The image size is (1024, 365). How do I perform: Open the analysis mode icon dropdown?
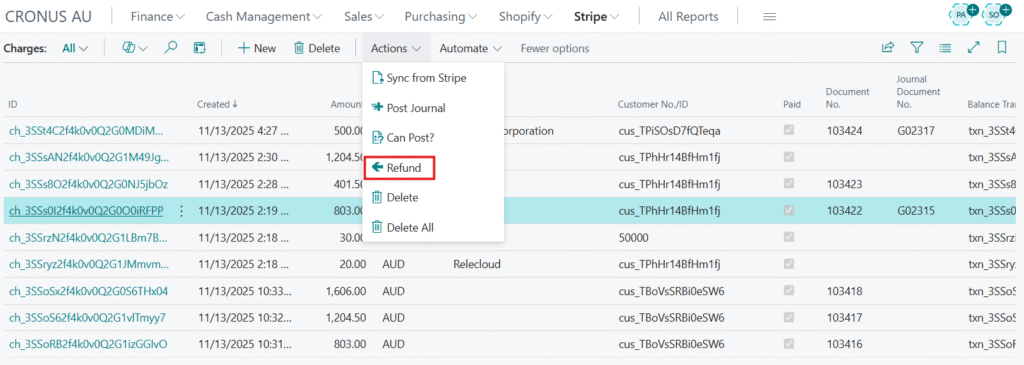[135, 48]
